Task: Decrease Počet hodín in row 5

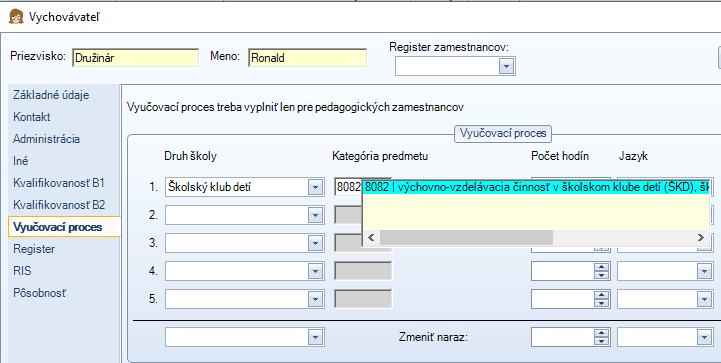Action: point(601,303)
